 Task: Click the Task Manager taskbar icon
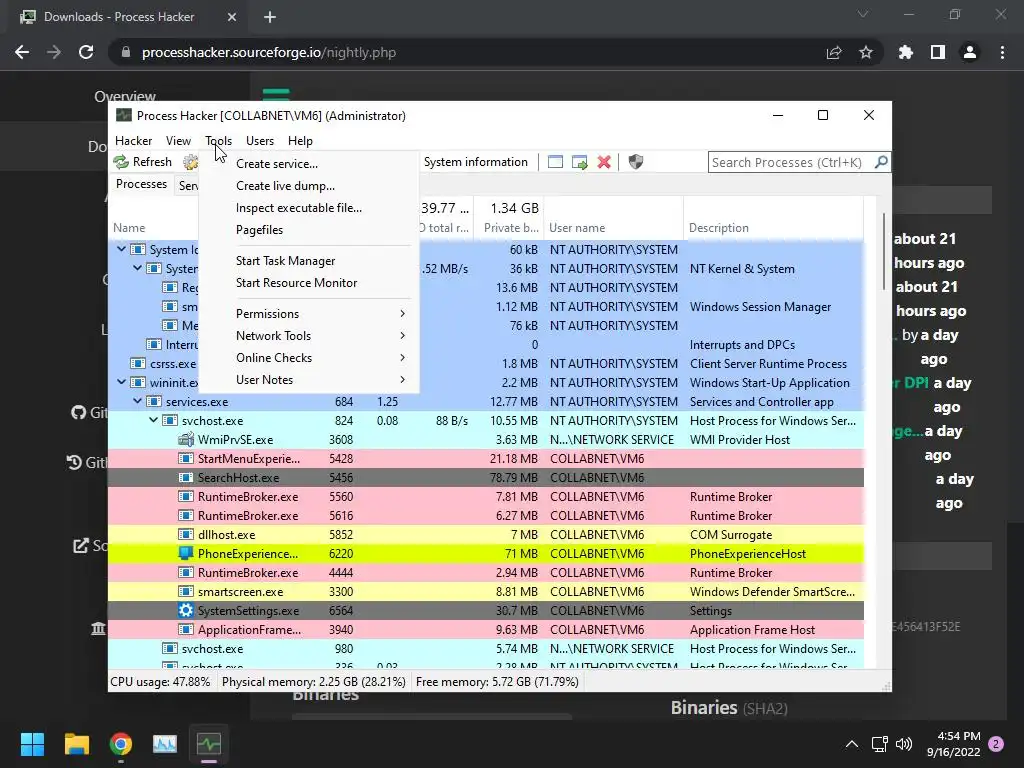(x=165, y=744)
